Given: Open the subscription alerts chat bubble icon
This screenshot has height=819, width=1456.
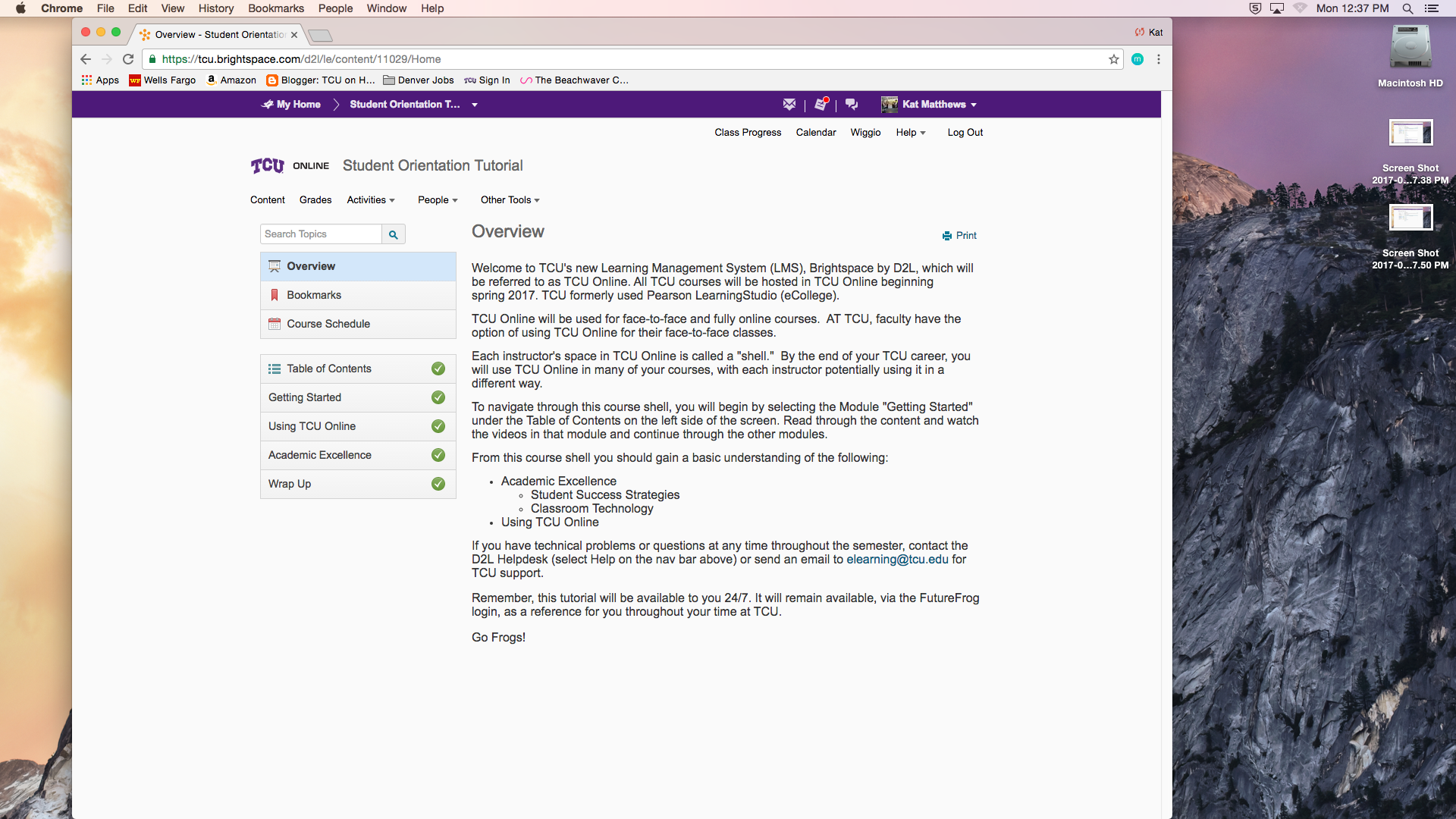Looking at the screenshot, I should tap(852, 105).
